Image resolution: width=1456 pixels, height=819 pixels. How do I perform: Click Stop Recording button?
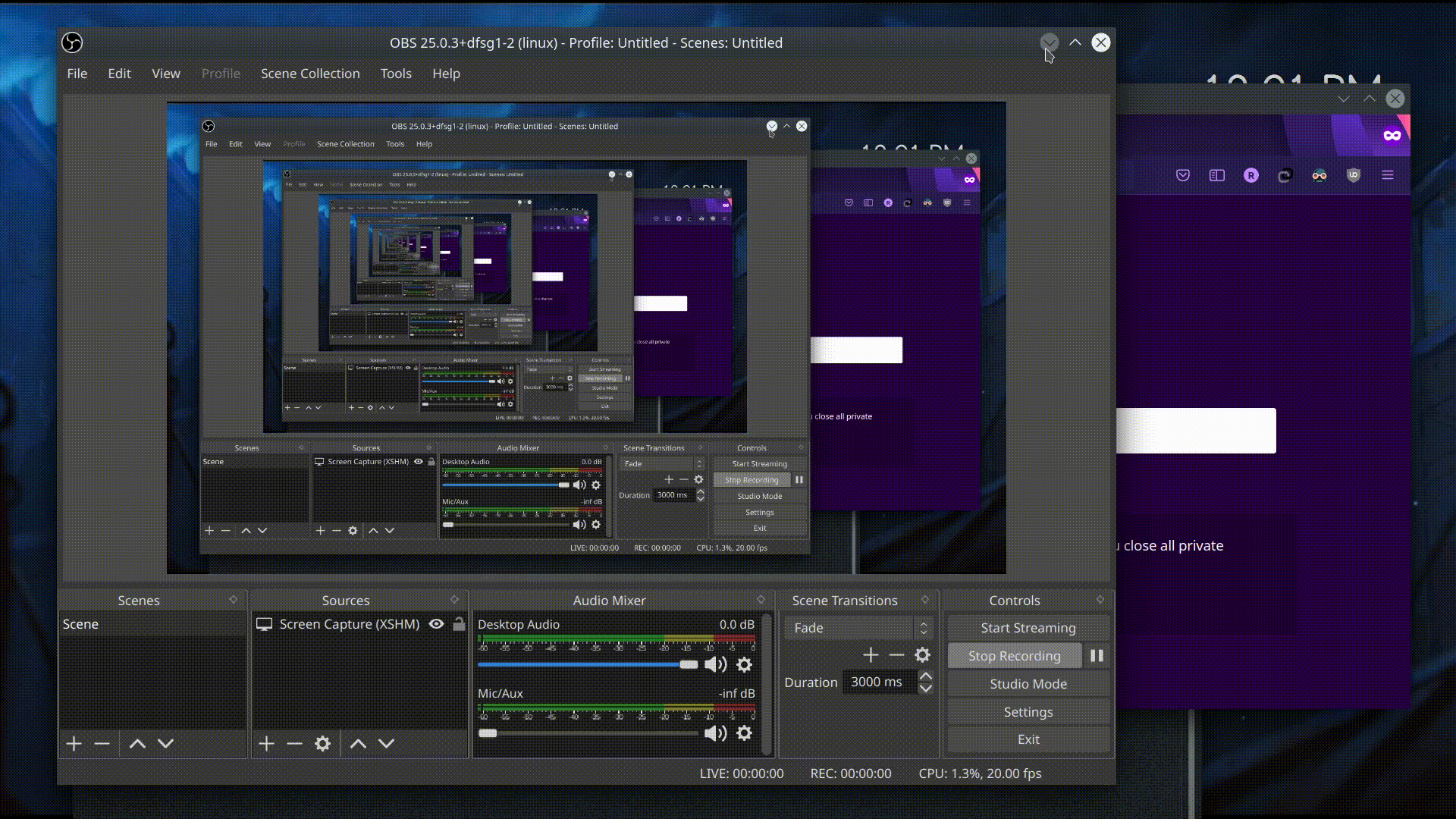click(1015, 656)
